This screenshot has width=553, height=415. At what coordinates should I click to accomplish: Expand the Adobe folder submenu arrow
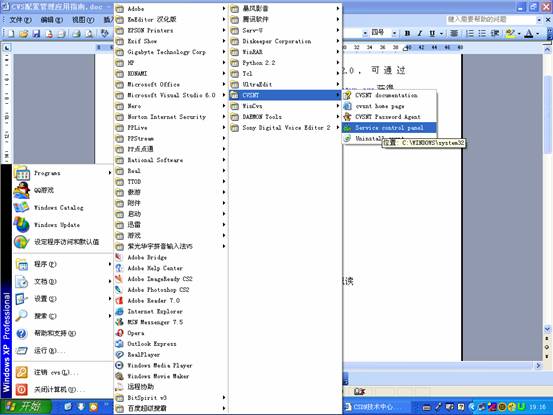[x=224, y=8]
